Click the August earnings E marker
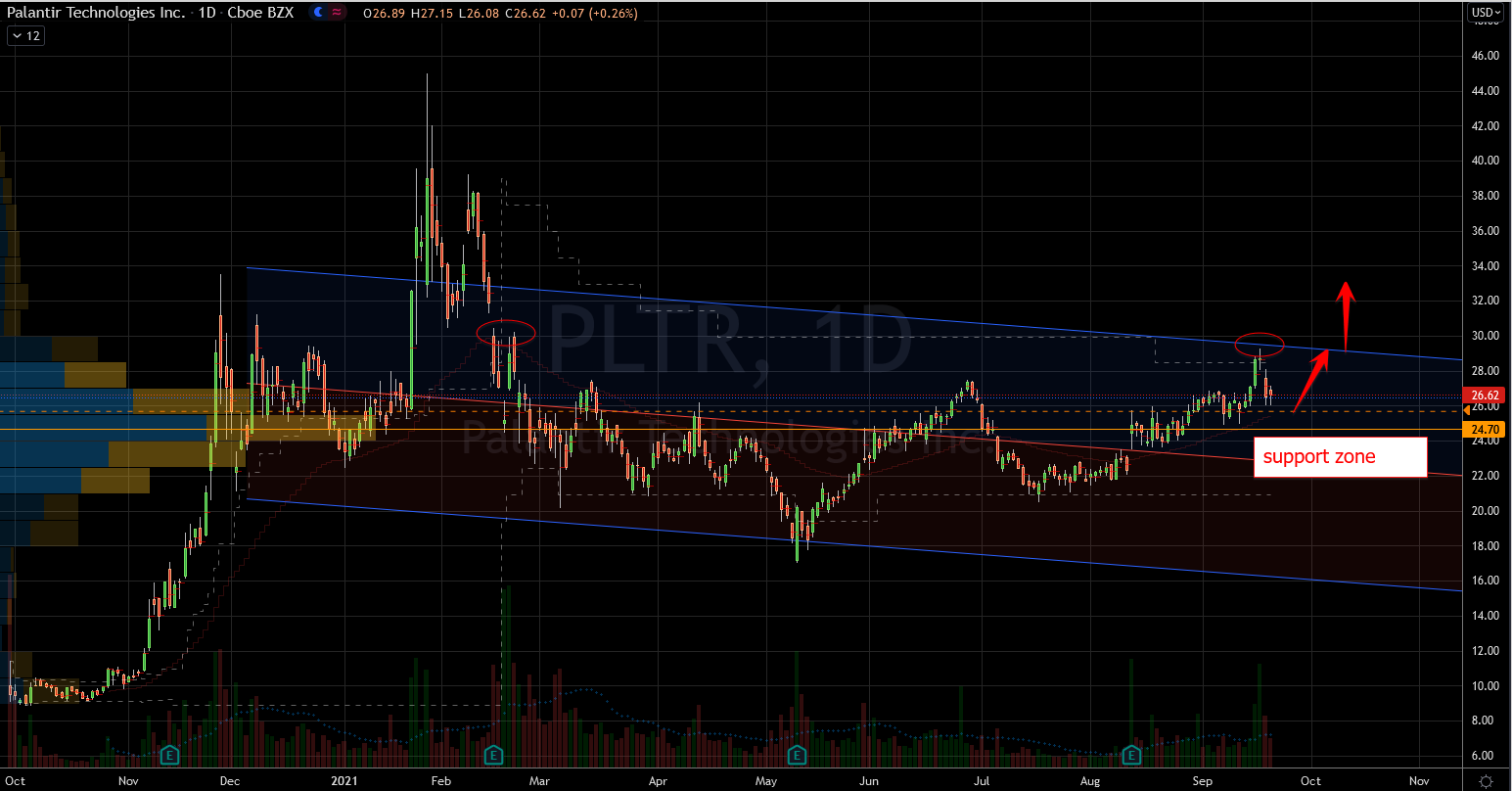 click(x=1132, y=755)
